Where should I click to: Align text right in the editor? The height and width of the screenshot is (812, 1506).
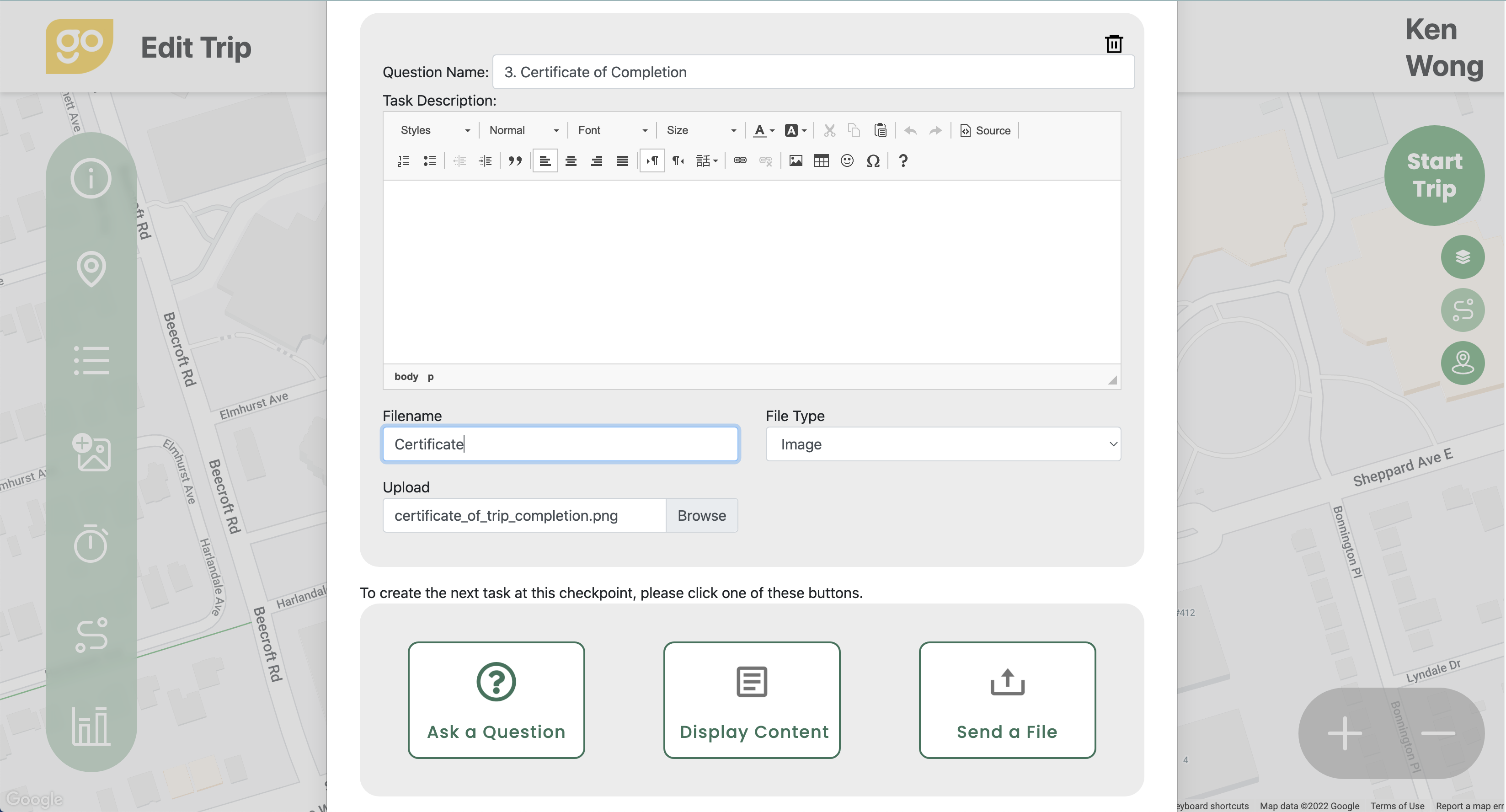596,161
